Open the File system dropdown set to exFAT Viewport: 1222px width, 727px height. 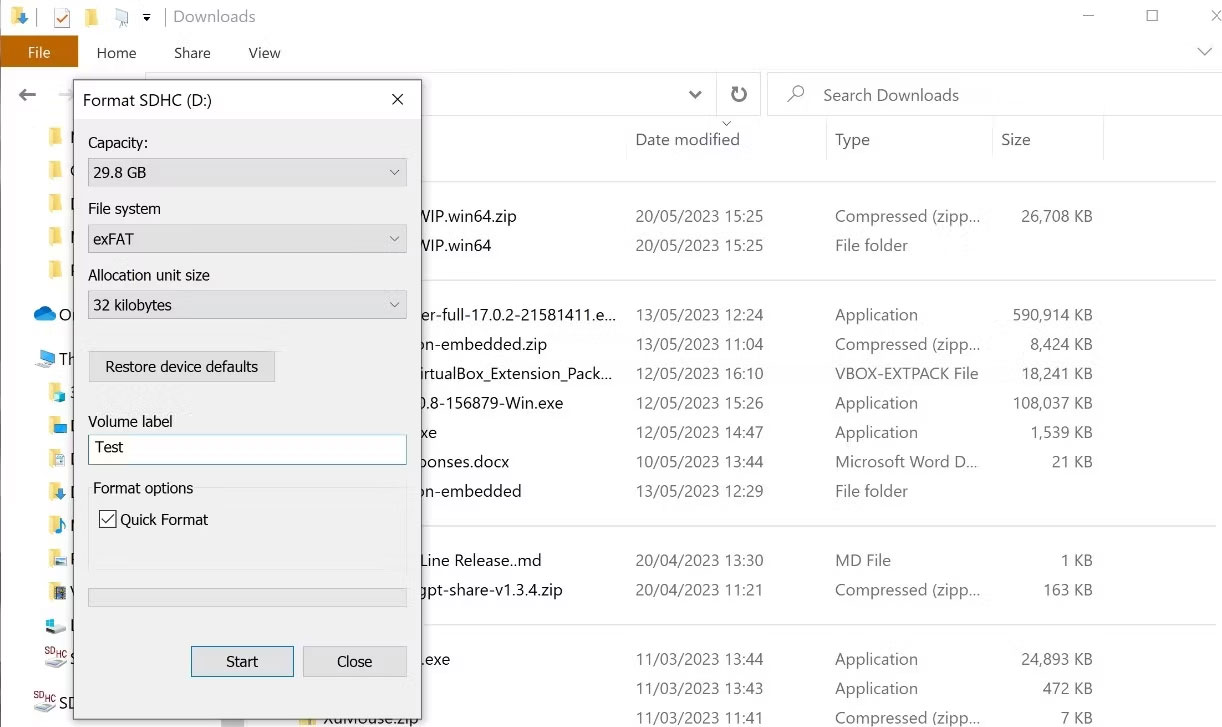[247, 239]
